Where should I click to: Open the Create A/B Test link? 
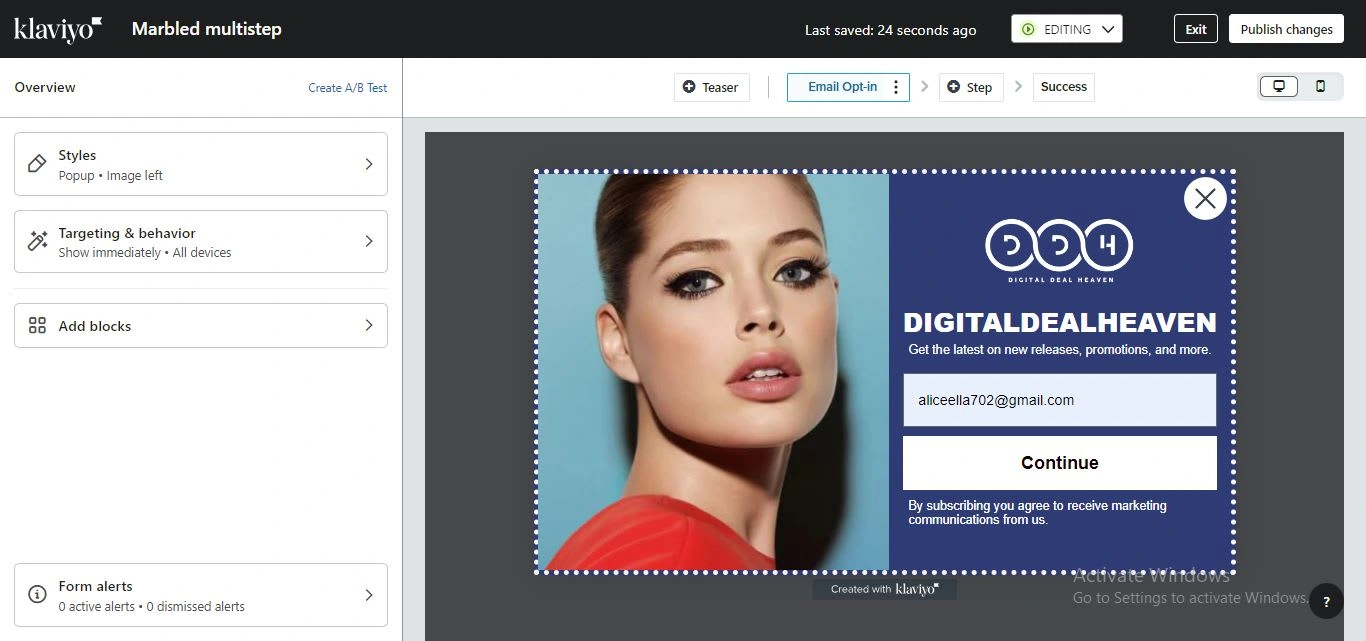[347, 88]
